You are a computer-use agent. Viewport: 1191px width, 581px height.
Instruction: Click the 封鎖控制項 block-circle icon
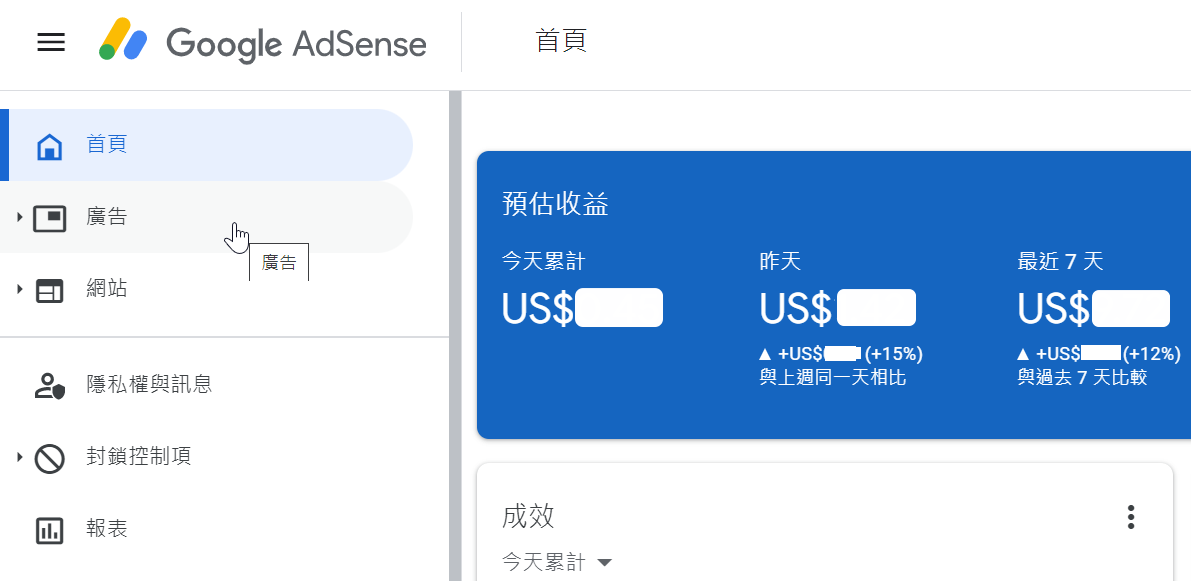pyautogui.click(x=50, y=458)
